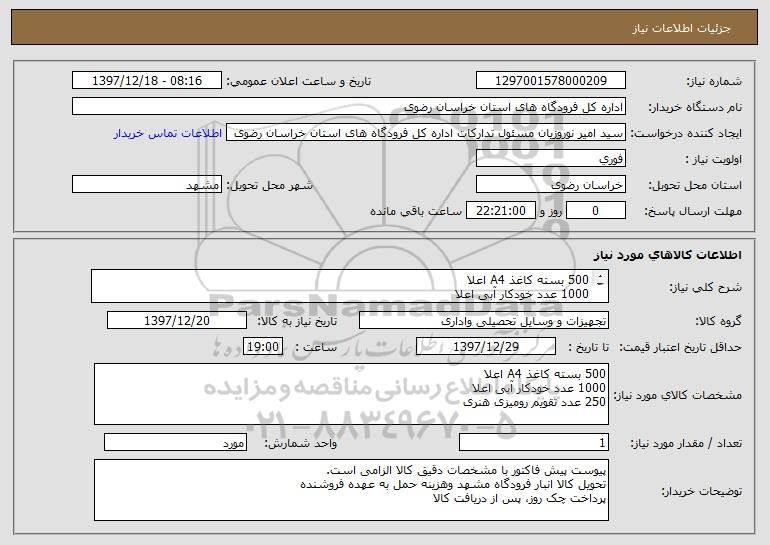
Task: Click the remaining days field showing 0
Action: [x=596, y=211]
